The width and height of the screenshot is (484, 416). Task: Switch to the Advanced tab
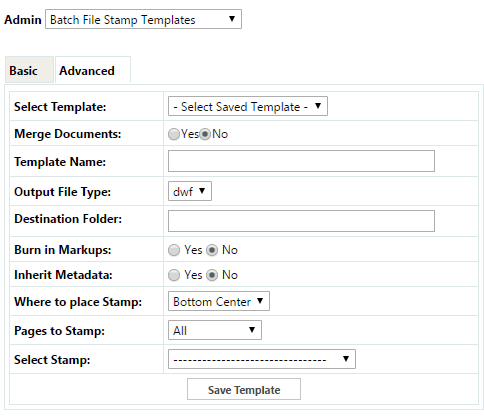pos(93,70)
